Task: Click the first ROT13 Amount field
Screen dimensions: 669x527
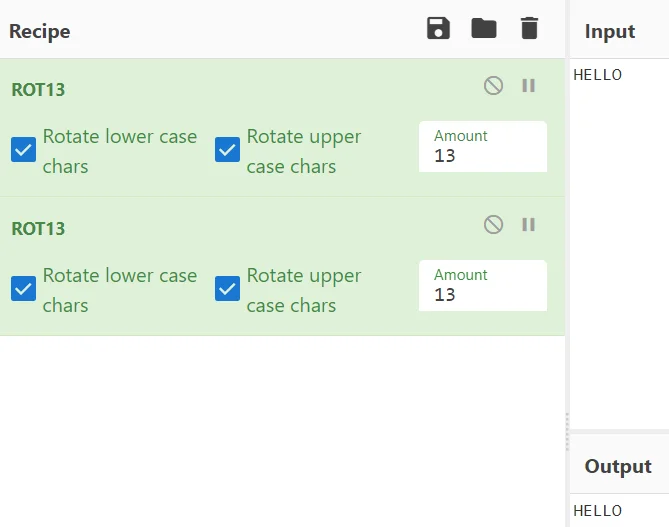Action: click(483, 156)
